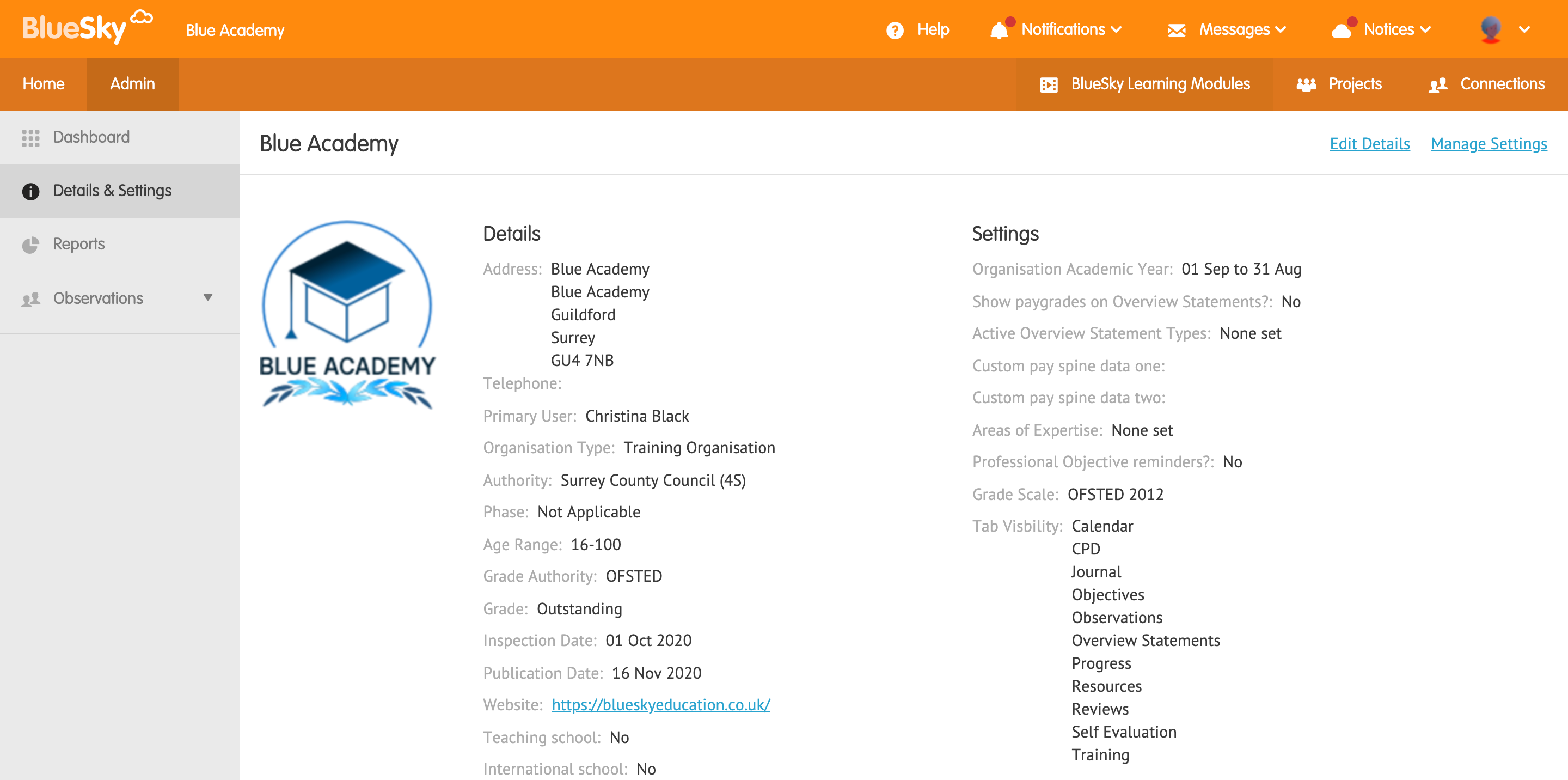The image size is (1568, 780).
Task: Open the Notices dropdown
Action: tap(1397, 29)
